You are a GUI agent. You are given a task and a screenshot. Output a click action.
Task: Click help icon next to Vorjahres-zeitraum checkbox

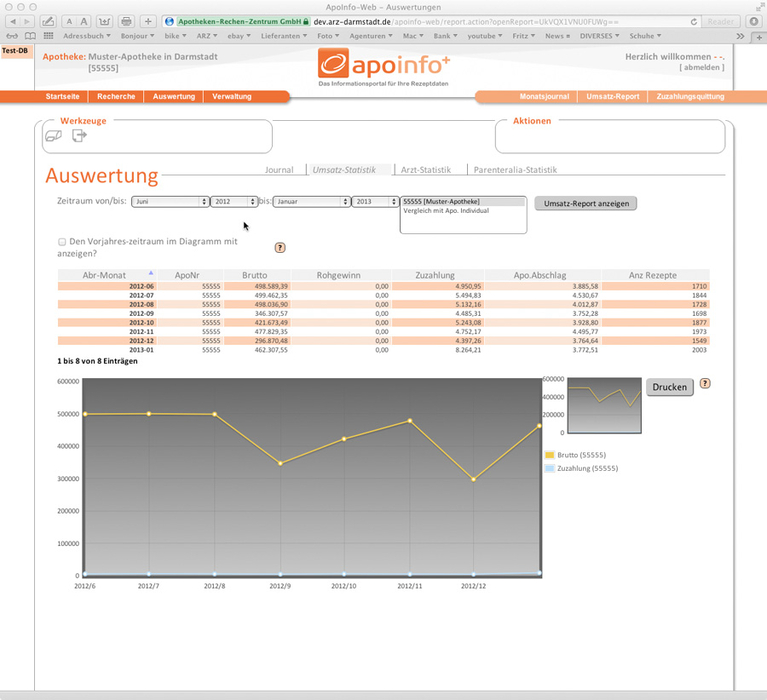click(280, 247)
